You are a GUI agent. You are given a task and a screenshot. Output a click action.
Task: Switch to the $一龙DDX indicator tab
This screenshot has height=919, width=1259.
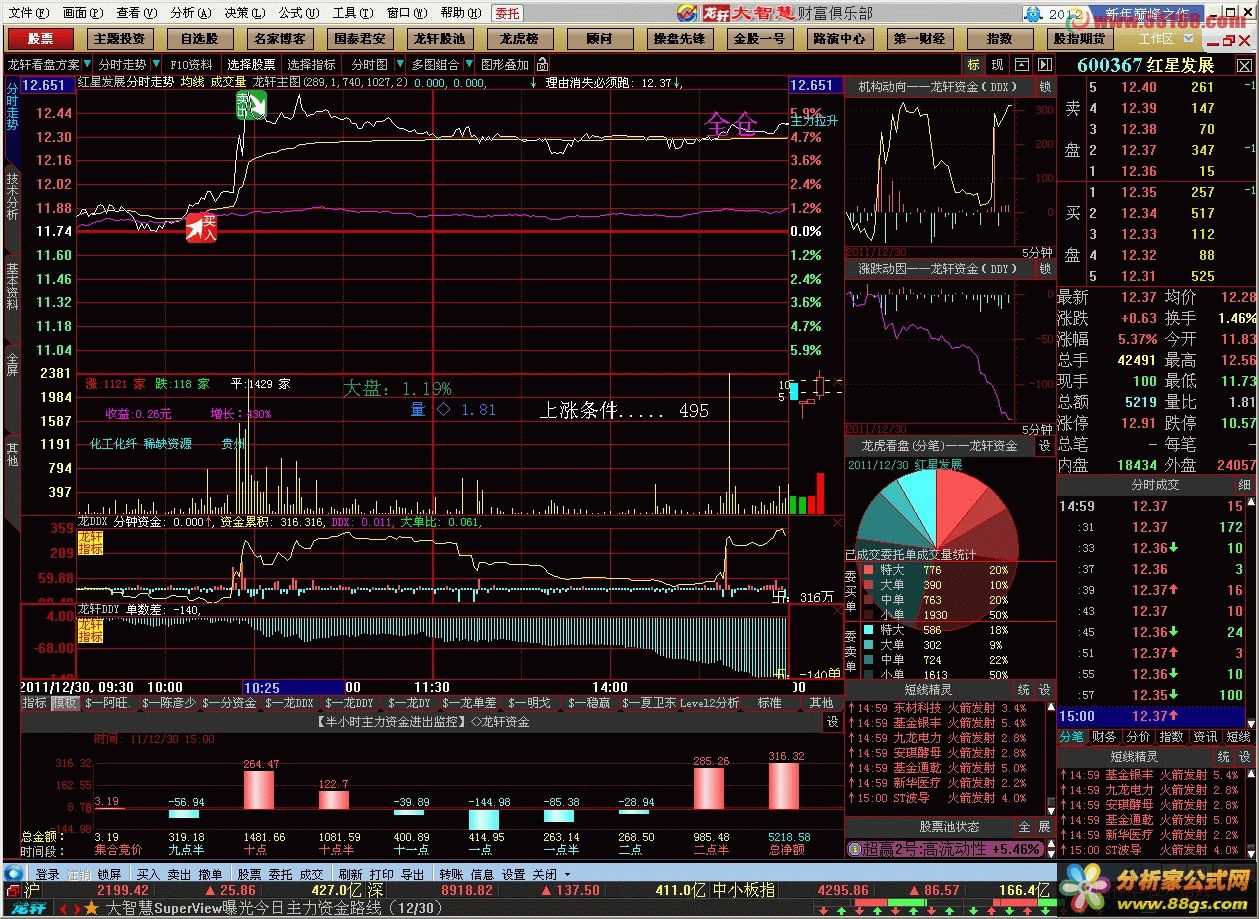289,703
